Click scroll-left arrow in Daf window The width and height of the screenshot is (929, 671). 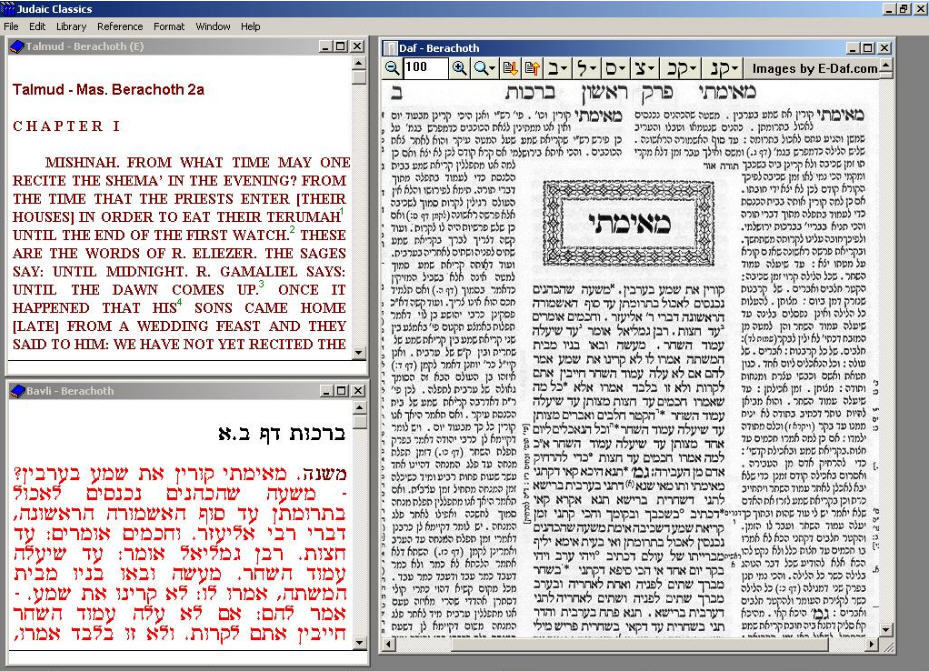coord(388,644)
